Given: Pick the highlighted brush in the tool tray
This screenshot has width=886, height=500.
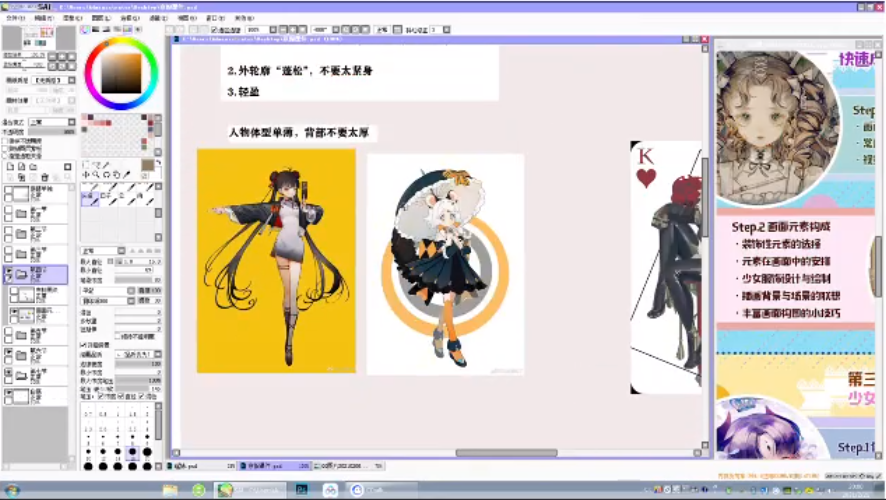Looking at the screenshot, I should coord(90,198).
